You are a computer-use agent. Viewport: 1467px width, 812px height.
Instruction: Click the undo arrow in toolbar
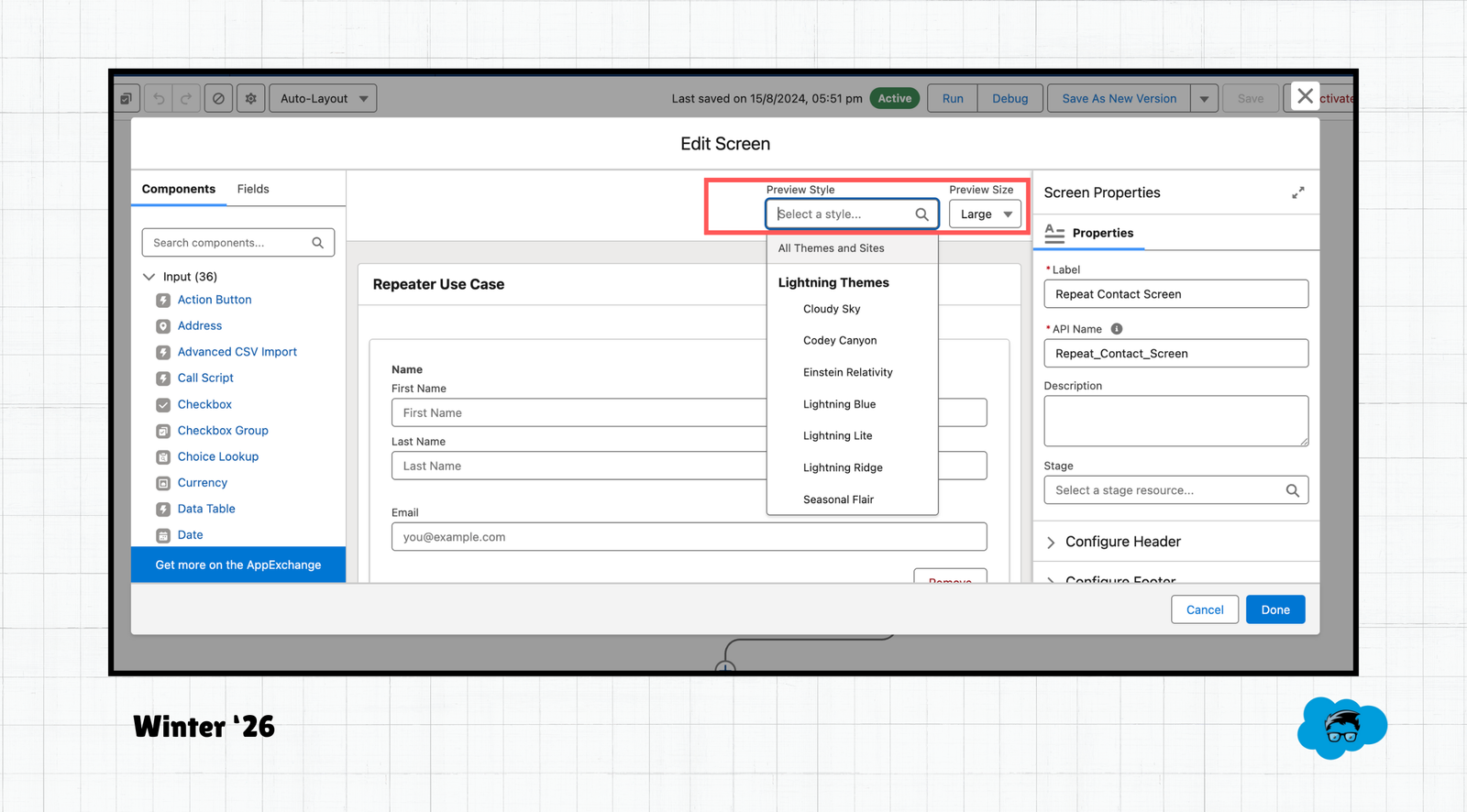click(x=160, y=98)
